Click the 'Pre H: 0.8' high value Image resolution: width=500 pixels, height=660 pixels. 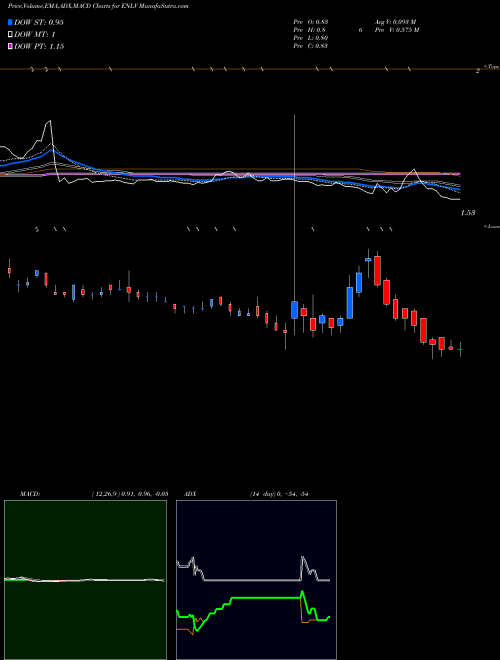click(309, 30)
